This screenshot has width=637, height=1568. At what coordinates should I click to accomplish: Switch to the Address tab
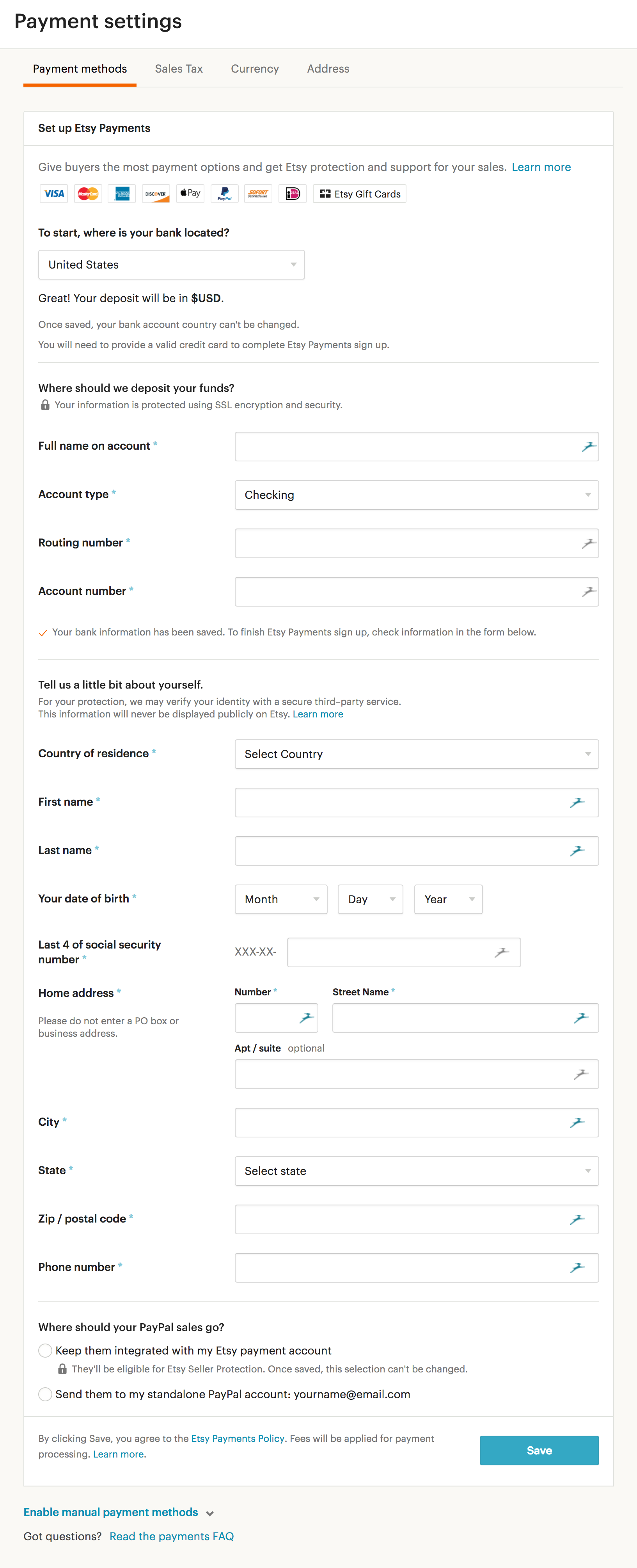(x=328, y=69)
